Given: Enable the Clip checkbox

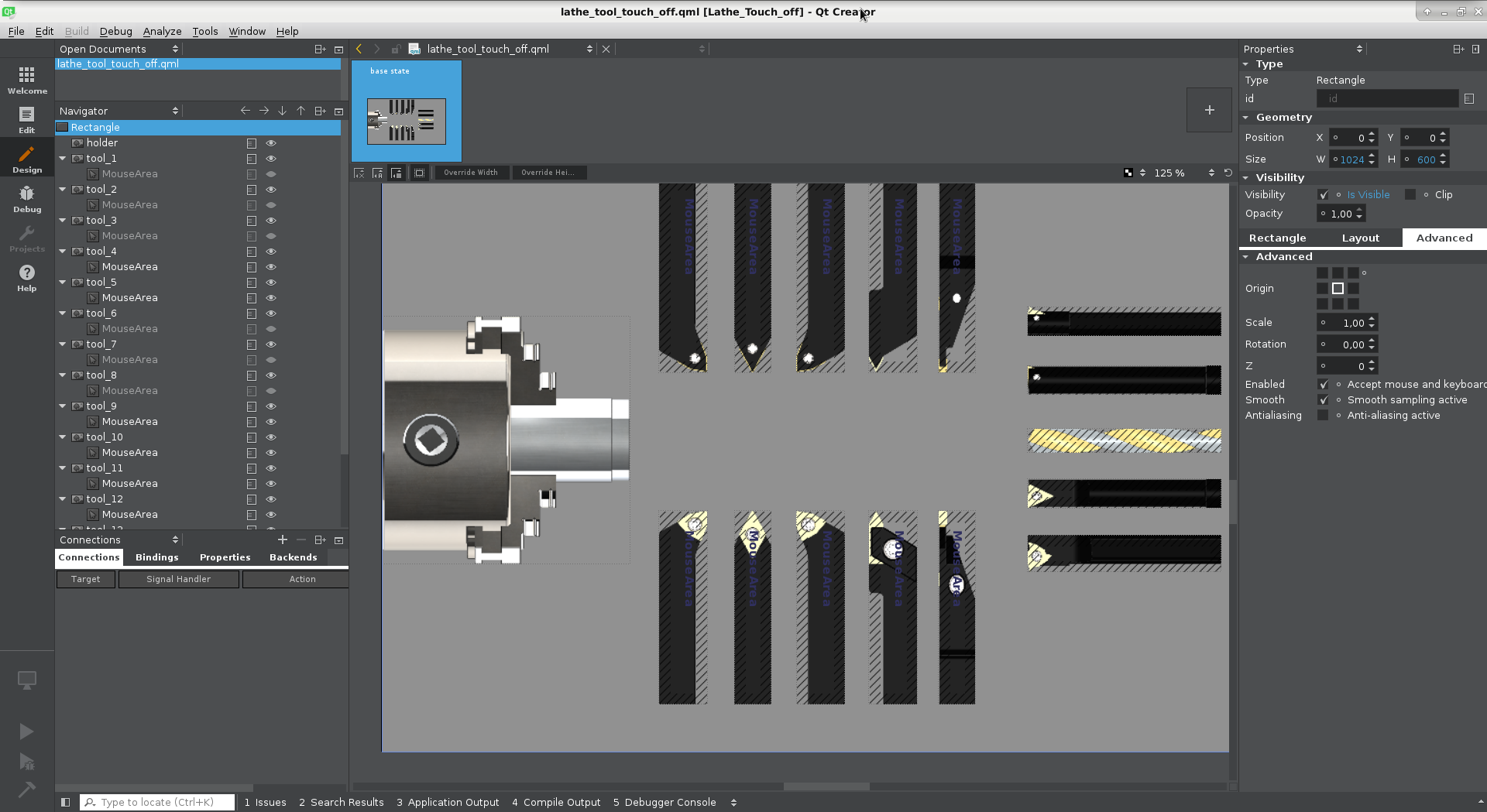Looking at the screenshot, I should 1410,195.
